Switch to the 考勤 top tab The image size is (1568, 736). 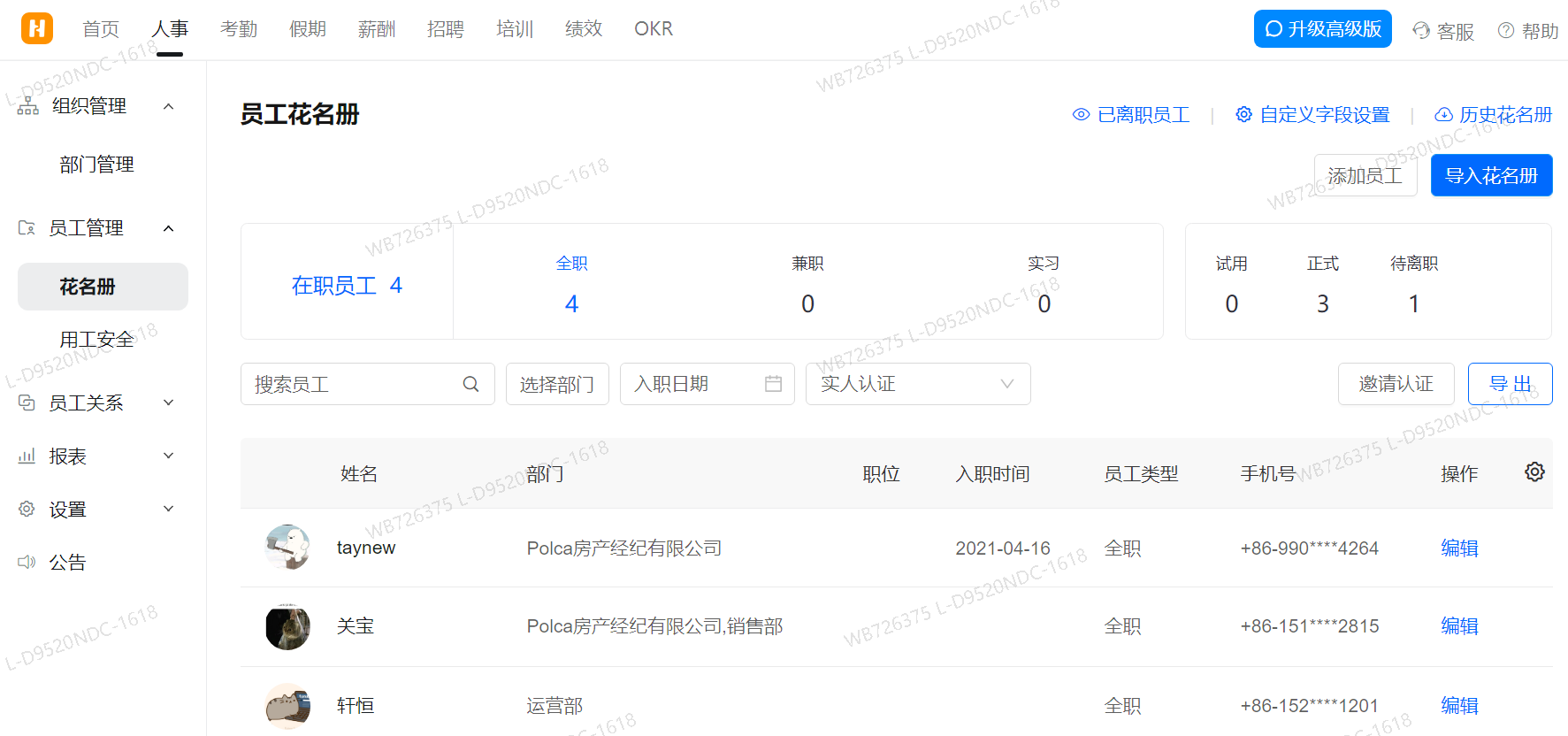pyautogui.click(x=238, y=29)
